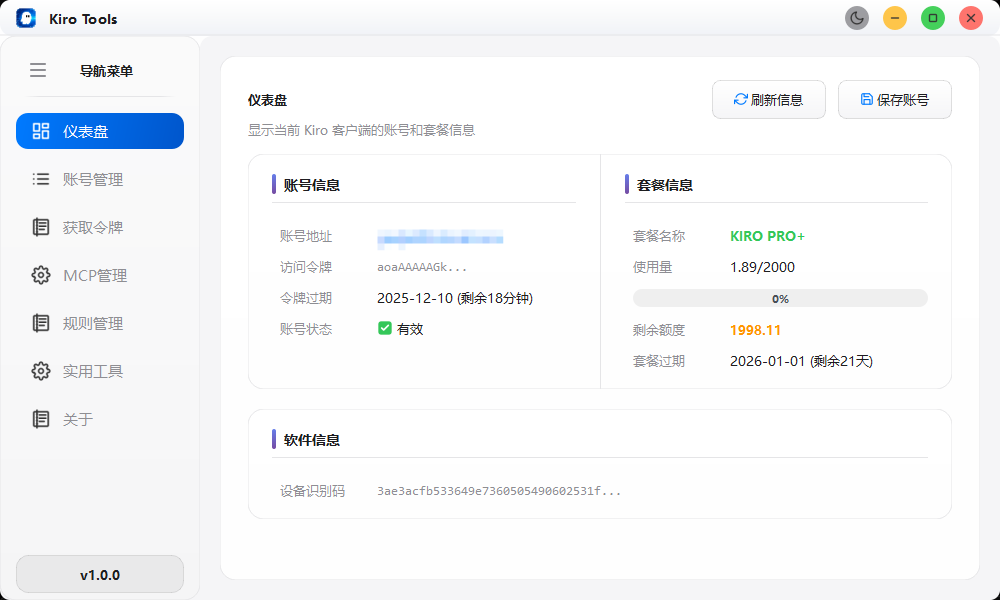The height and width of the screenshot is (600, 1000).
Task: Expand the 套餐信息 panel header
Action: 668,184
